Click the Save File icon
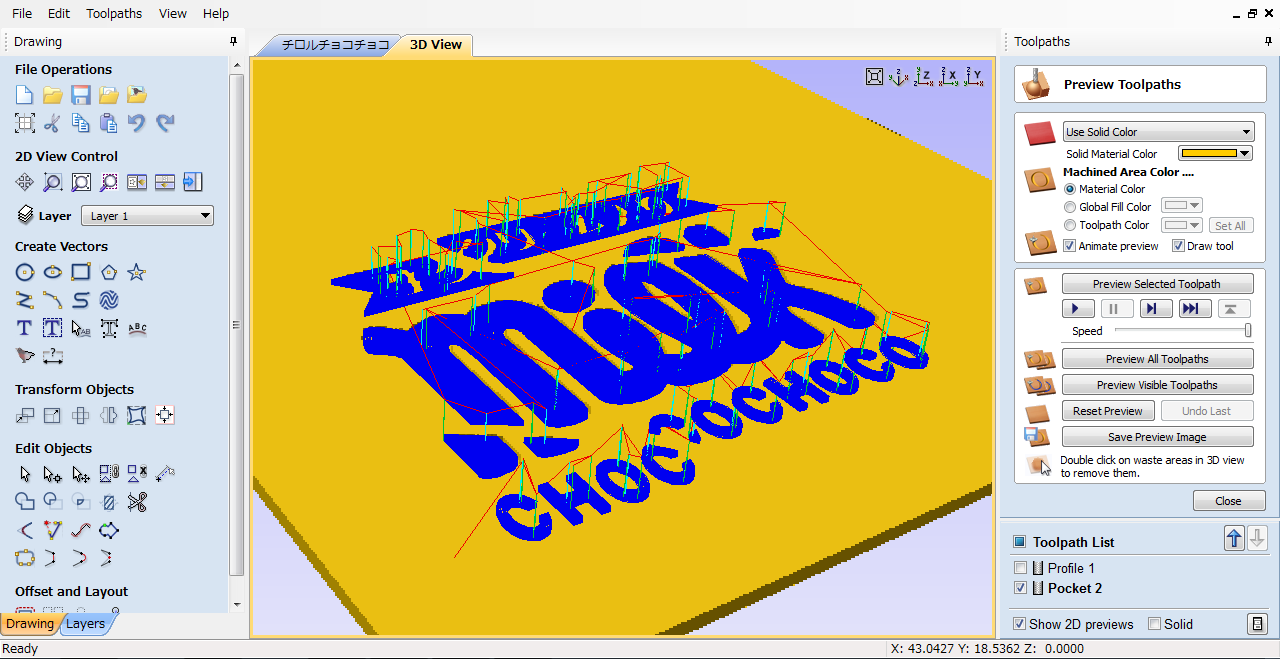 (x=81, y=95)
